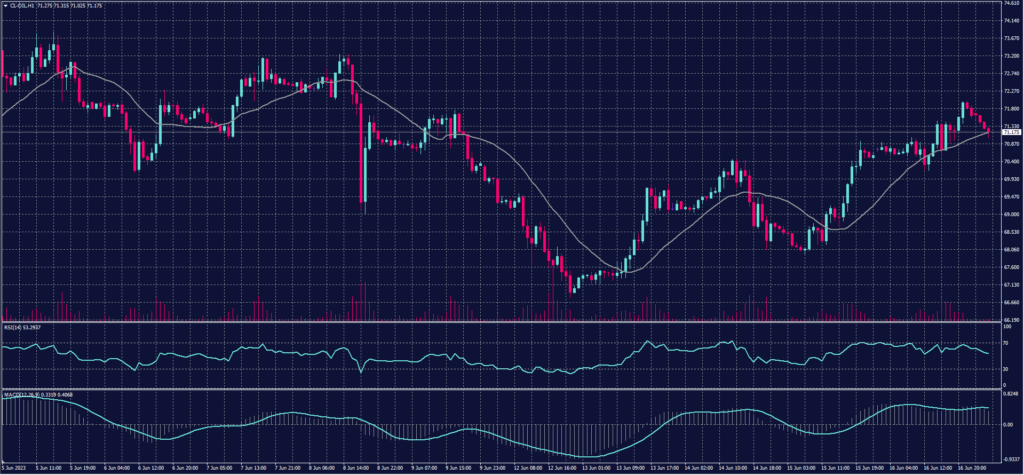The height and width of the screenshot is (475, 1024).
Task: Select the current price tag 71.175
Action: pos(1011,132)
